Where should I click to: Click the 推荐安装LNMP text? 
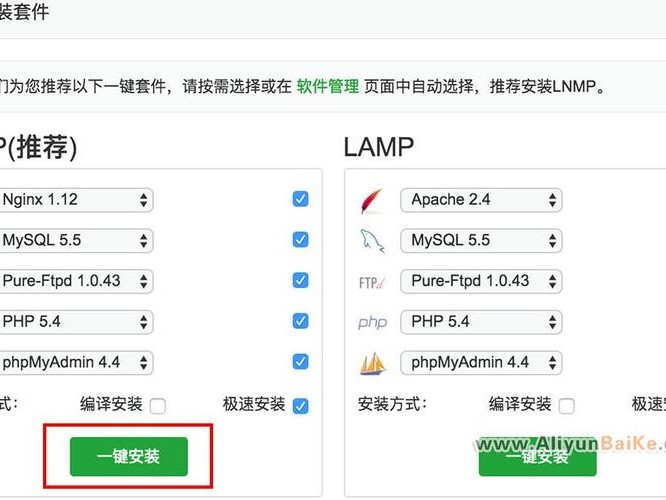click(x=542, y=87)
